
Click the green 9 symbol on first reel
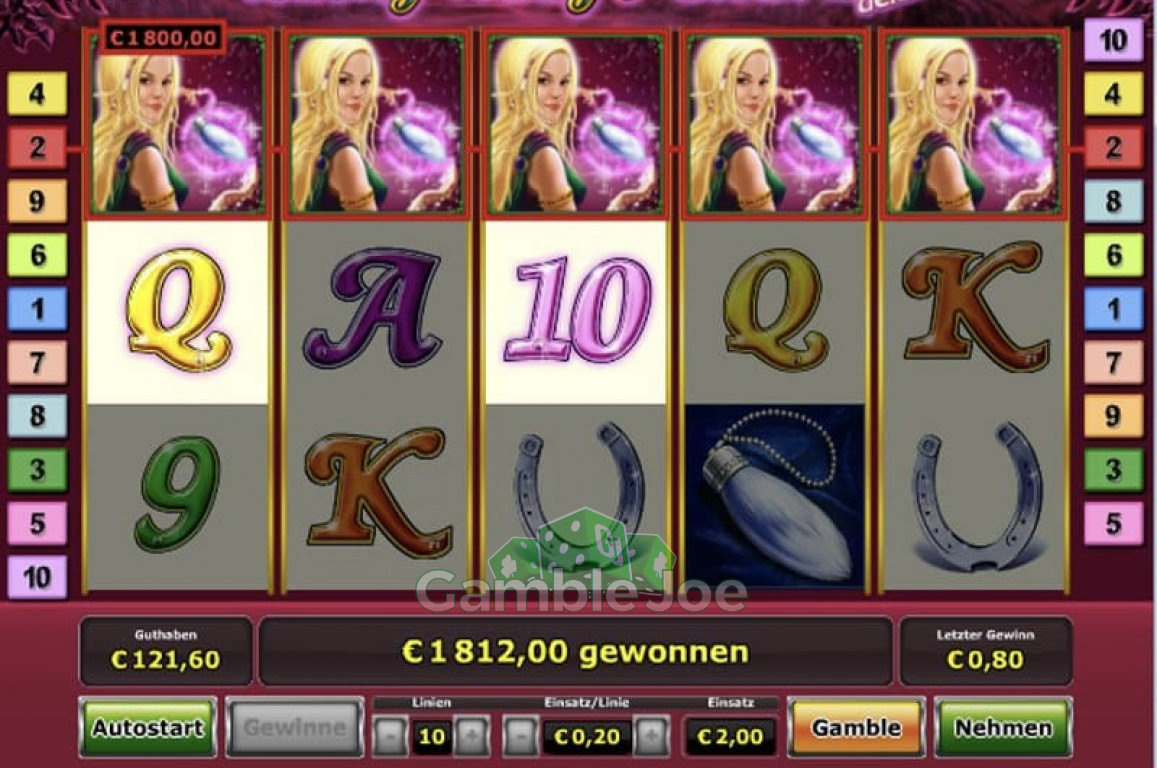point(177,494)
